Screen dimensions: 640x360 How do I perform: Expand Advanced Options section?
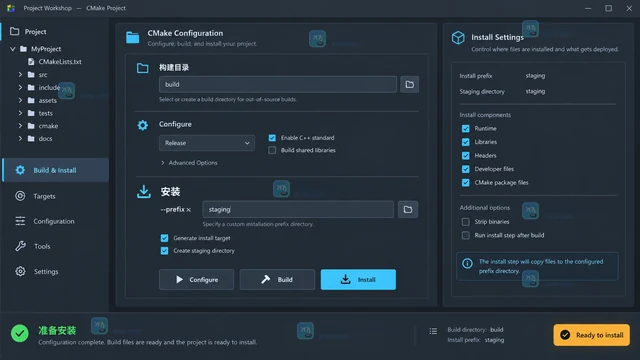(189, 163)
